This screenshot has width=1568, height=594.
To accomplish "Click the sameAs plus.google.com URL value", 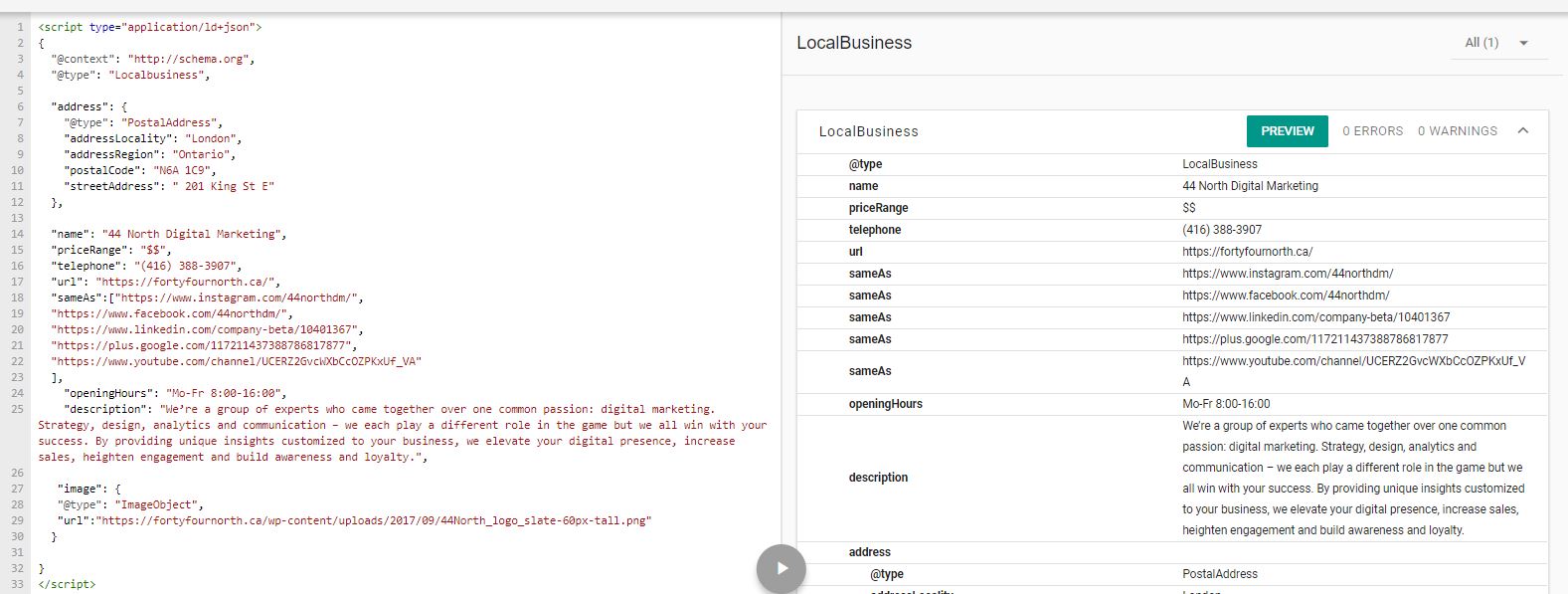I will click(1314, 339).
